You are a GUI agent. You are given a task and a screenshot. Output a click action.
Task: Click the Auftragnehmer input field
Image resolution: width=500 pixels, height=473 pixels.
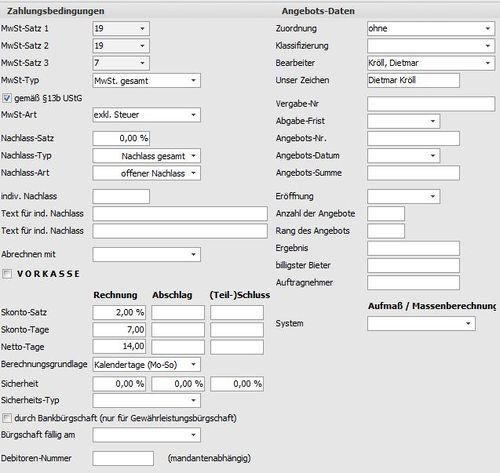coord(413,283)
